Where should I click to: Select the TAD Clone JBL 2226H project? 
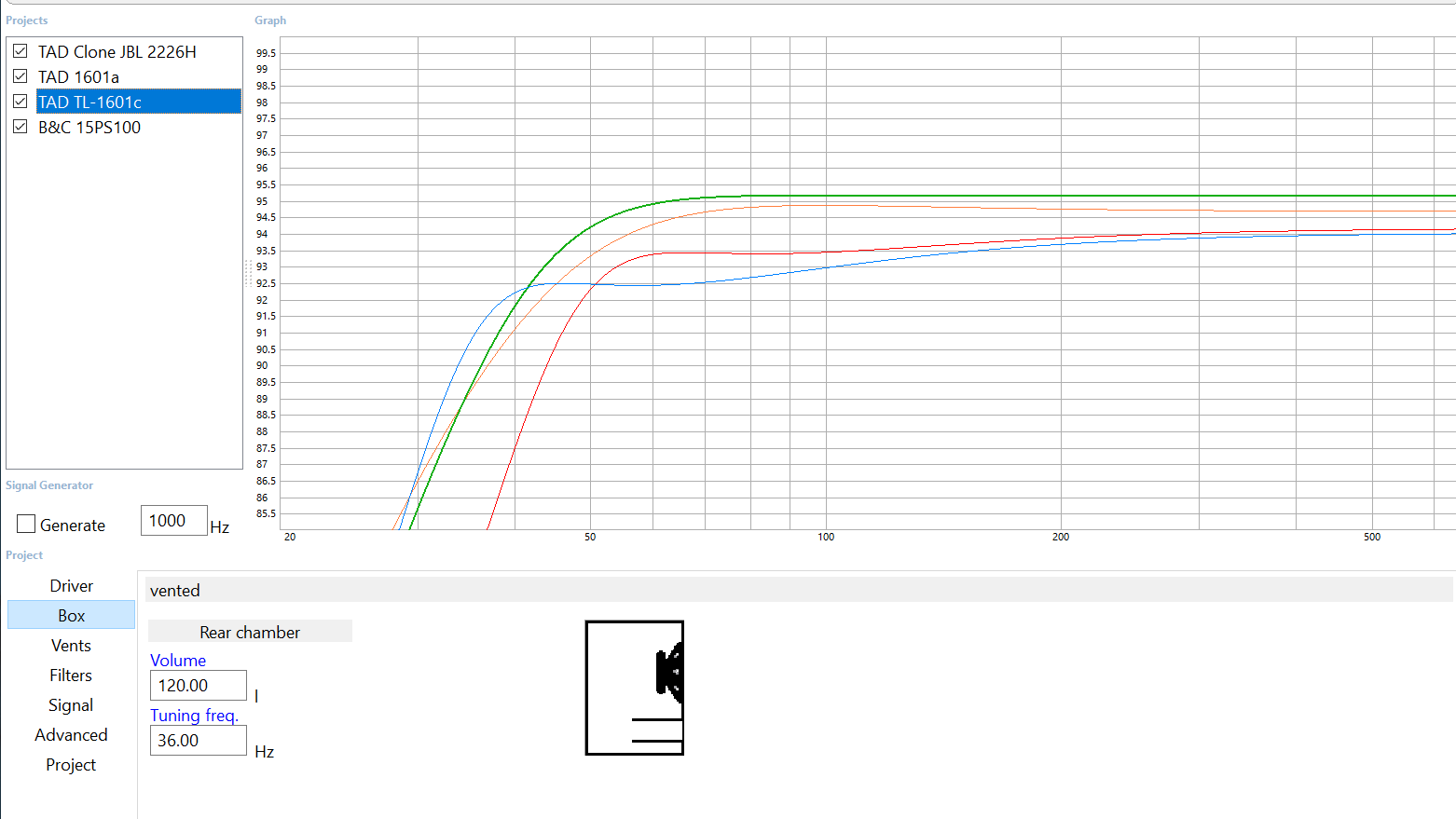pyautogui.click(x=117, y=52)
